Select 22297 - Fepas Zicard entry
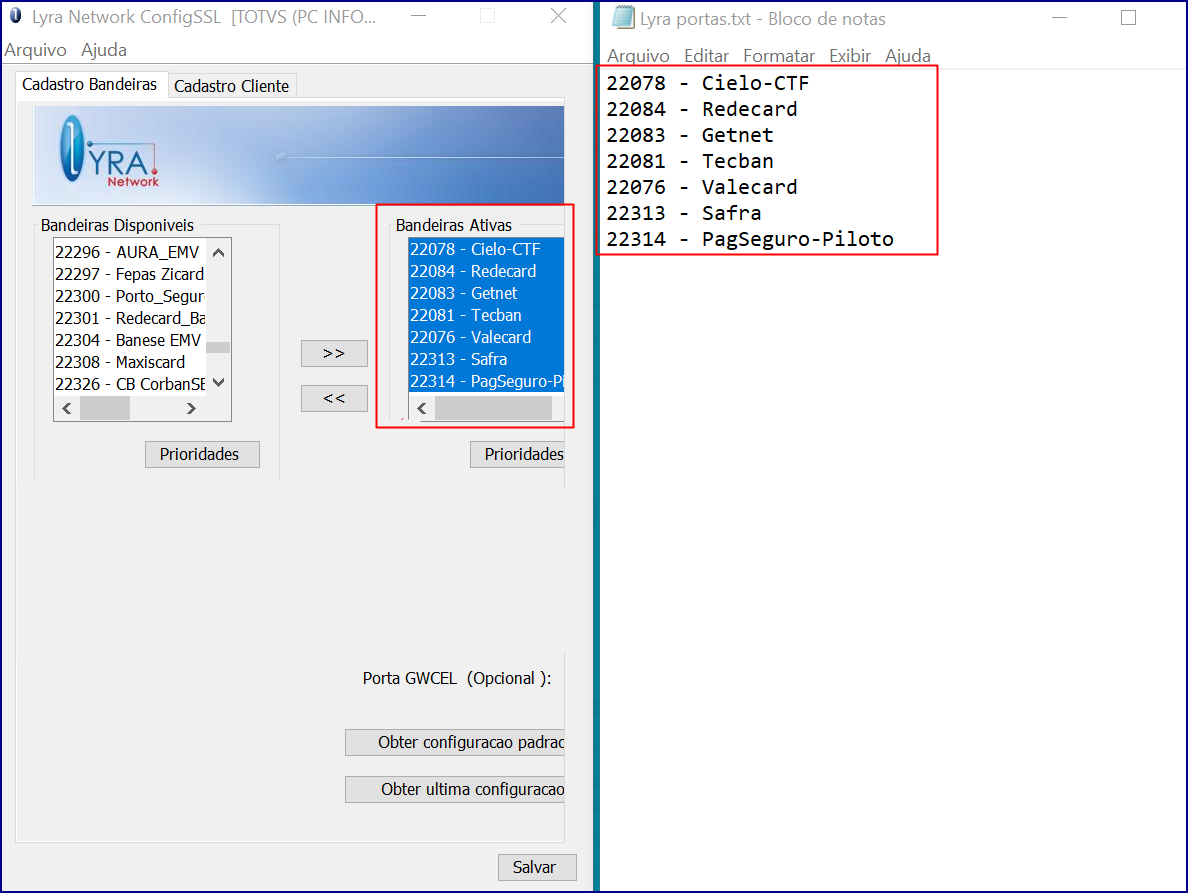Viewport: 1188px width, 893px height. tap(130, 274)
